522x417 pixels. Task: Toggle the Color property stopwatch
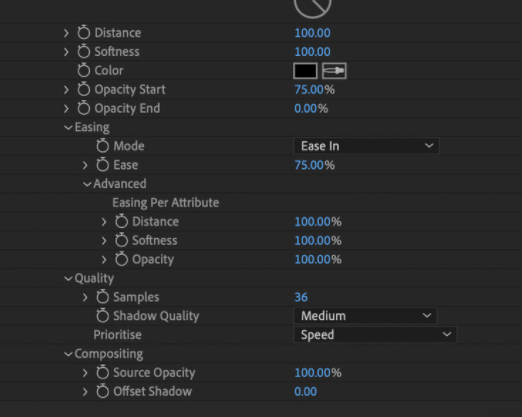click(84, 70)
